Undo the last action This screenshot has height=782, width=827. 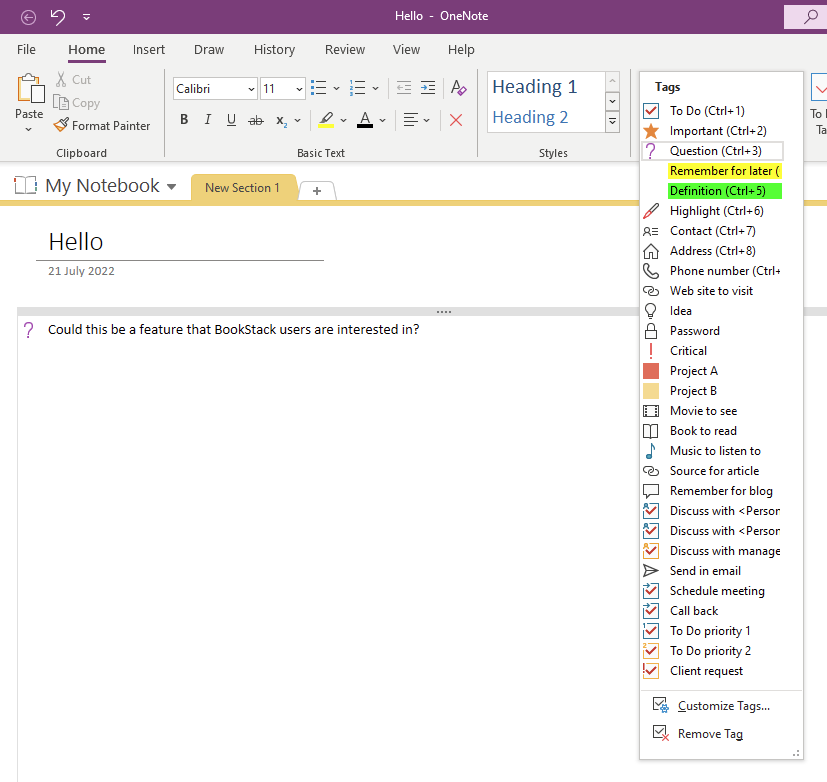tap(57, 17)
